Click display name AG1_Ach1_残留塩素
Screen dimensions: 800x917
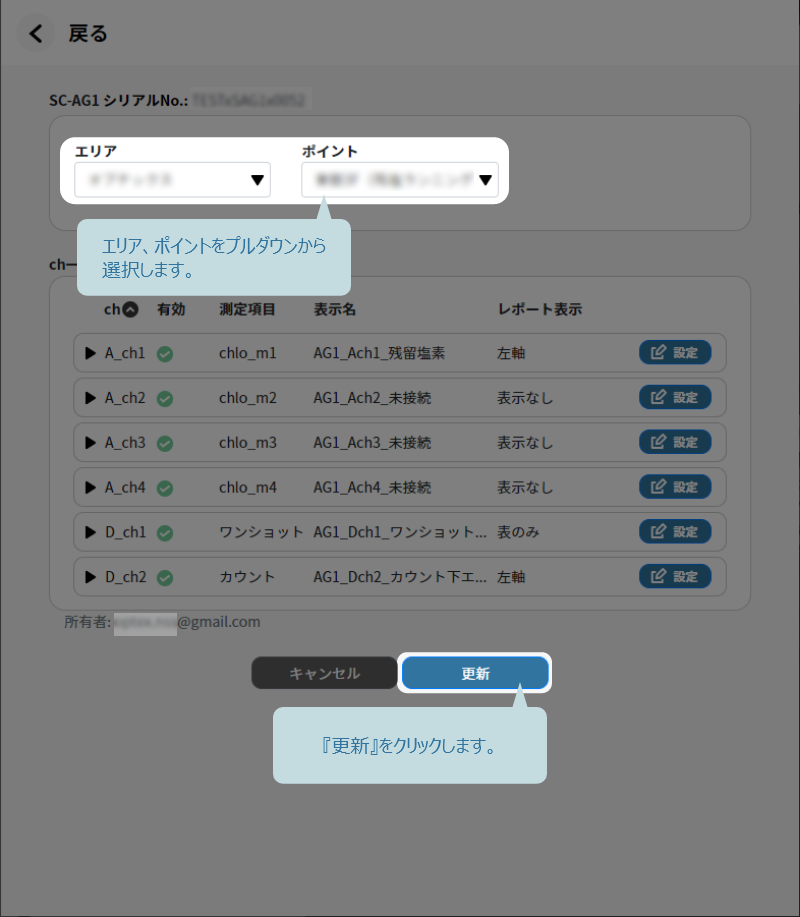click(379, 353)
